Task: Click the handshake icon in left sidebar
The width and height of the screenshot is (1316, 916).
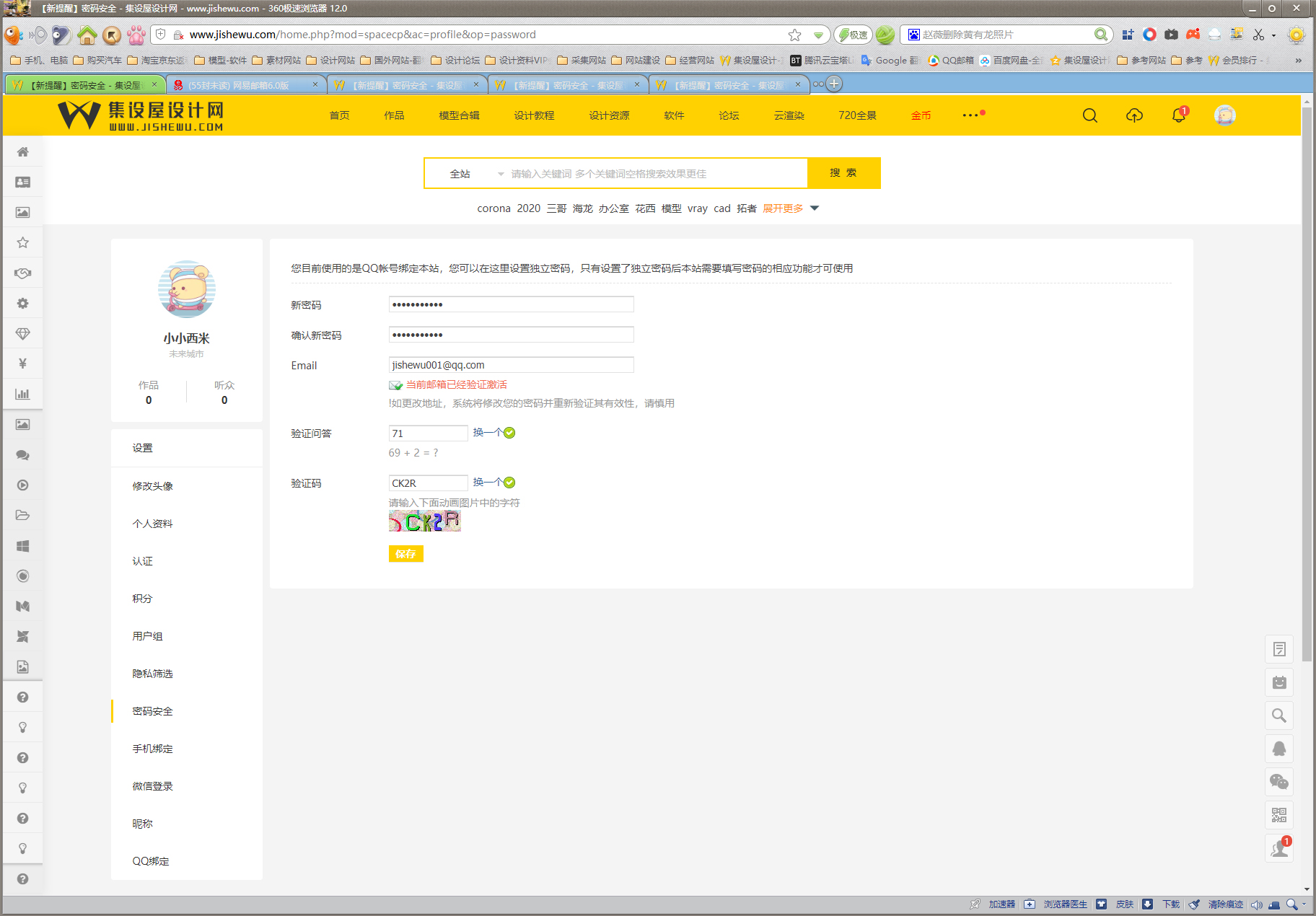Action: 23,273
